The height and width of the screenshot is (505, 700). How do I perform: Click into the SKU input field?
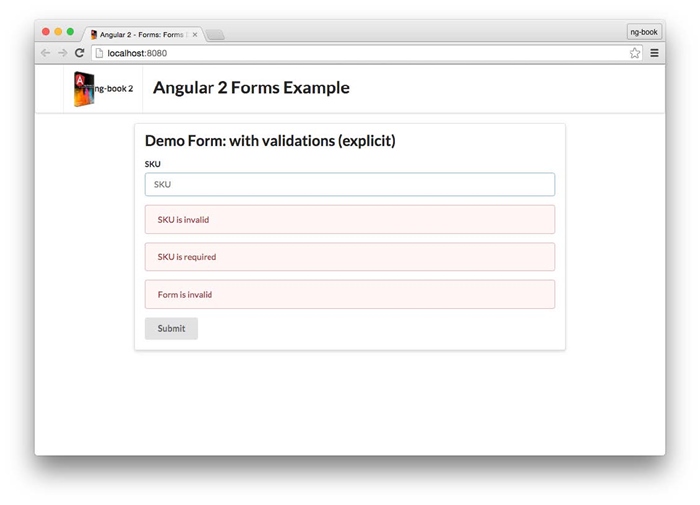(349, 184)
